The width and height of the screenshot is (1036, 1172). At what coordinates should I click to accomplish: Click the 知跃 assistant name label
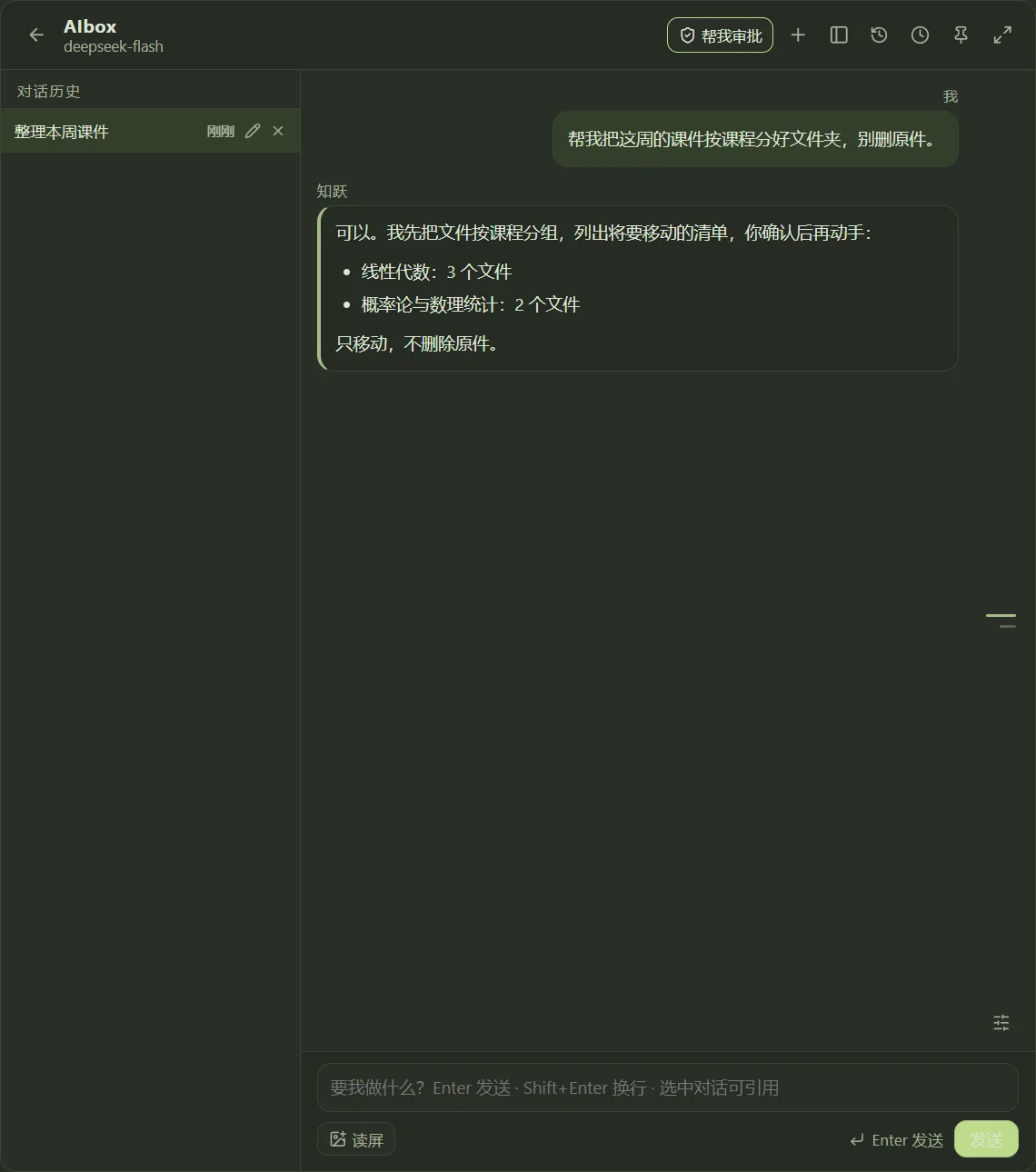[x=332, y=191]
